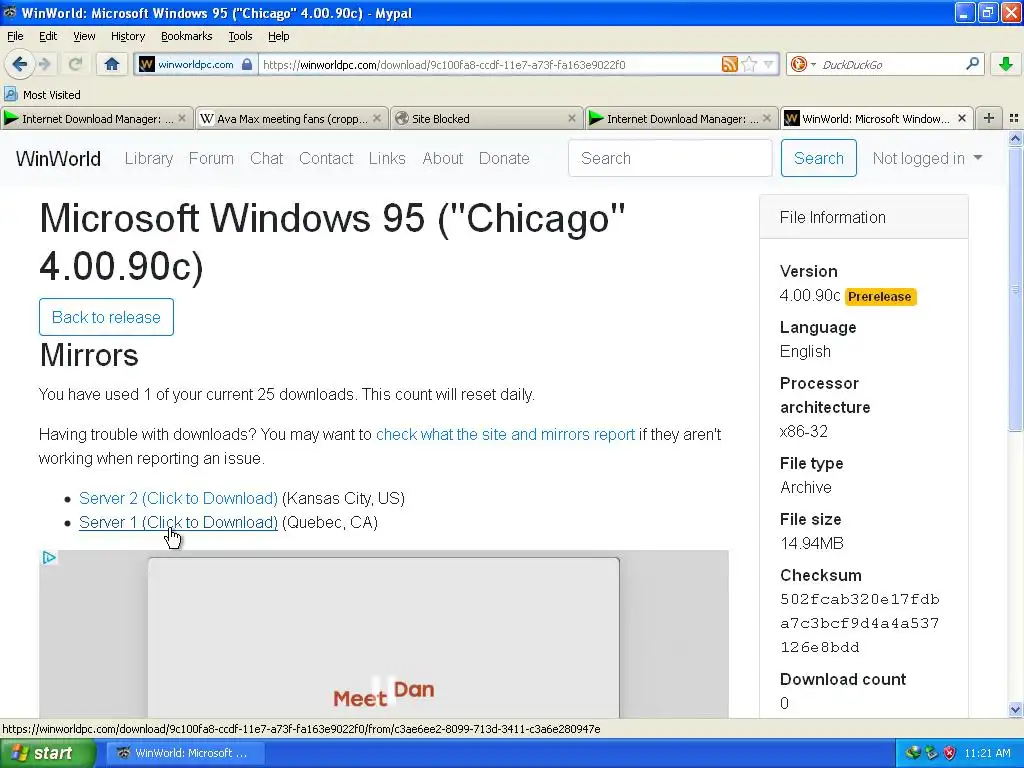The height and width of the screenshot is (768, 1024).
Task: Click the Prerelease version badge
Action: [x=880, y=296]
